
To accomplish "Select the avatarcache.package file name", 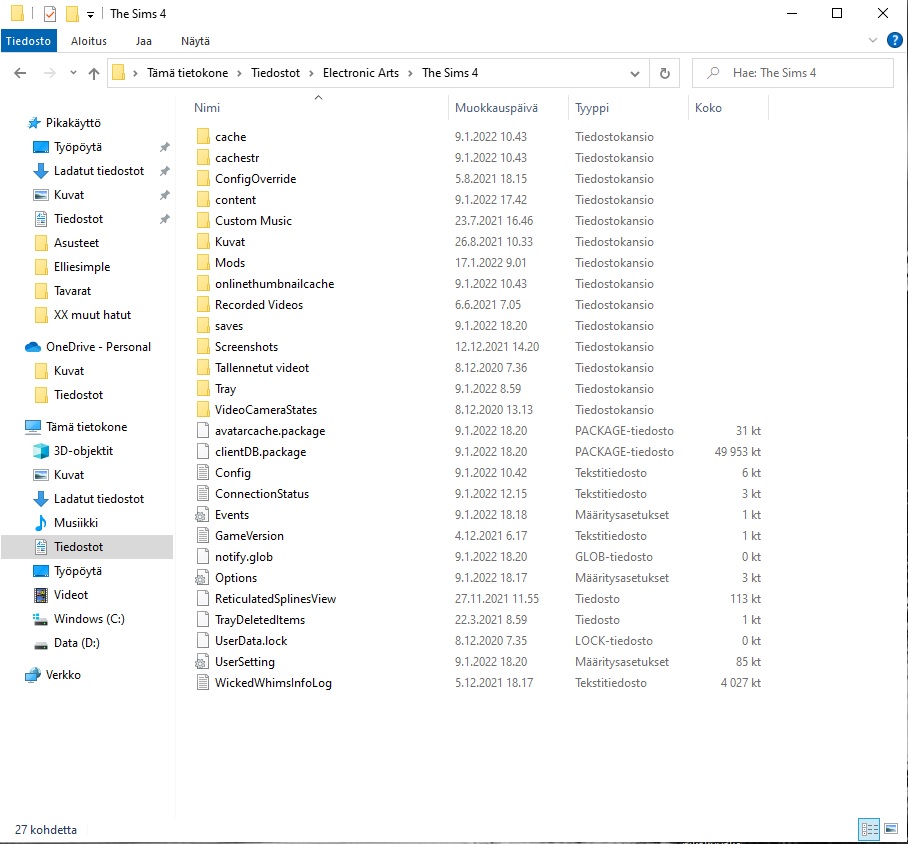I will pos(270,431).
